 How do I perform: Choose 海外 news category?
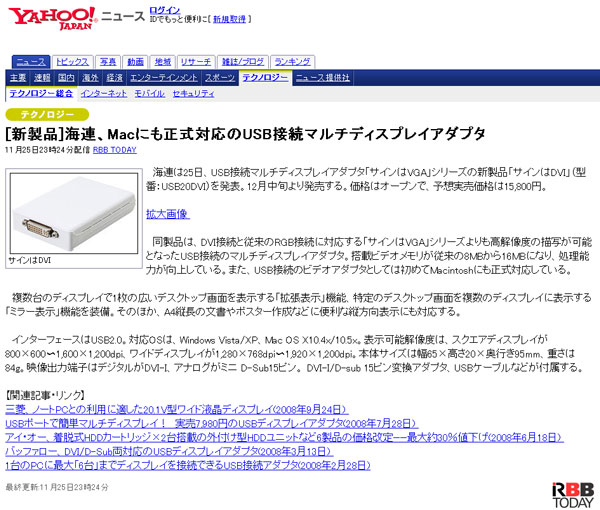coord(90,78)
